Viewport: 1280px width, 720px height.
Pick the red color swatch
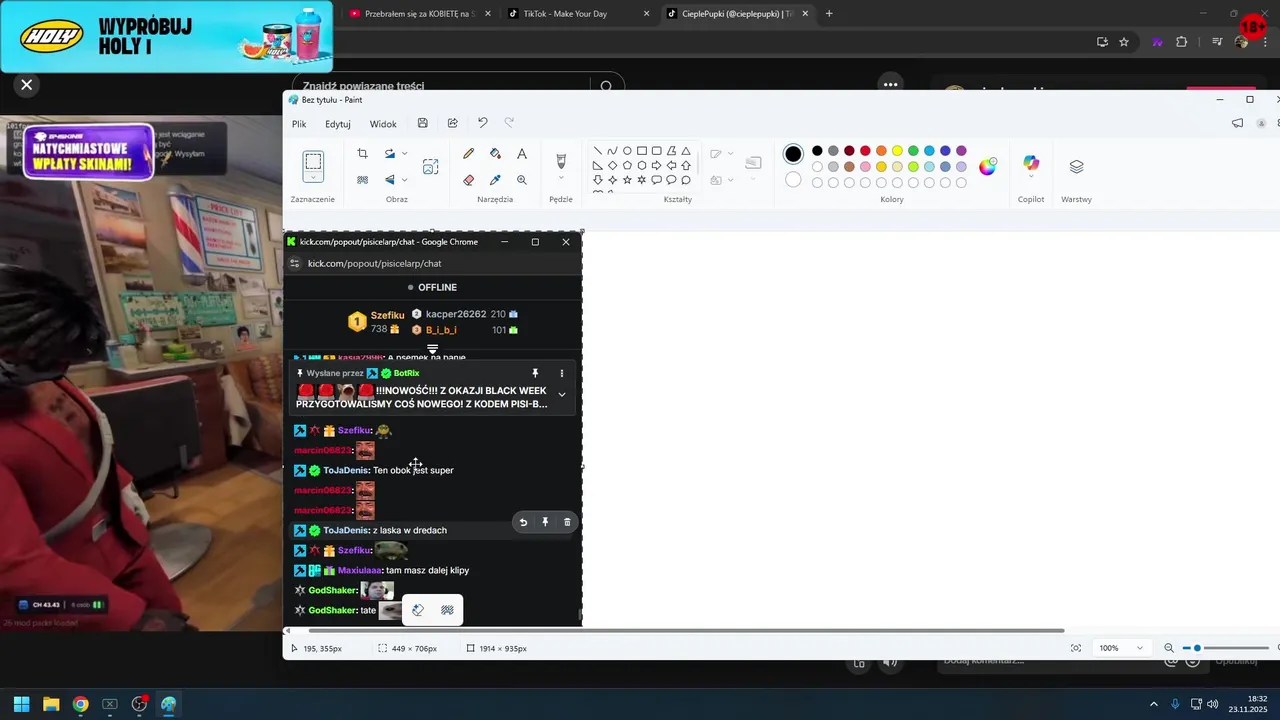pyautogui.click(x=865, y=151)
